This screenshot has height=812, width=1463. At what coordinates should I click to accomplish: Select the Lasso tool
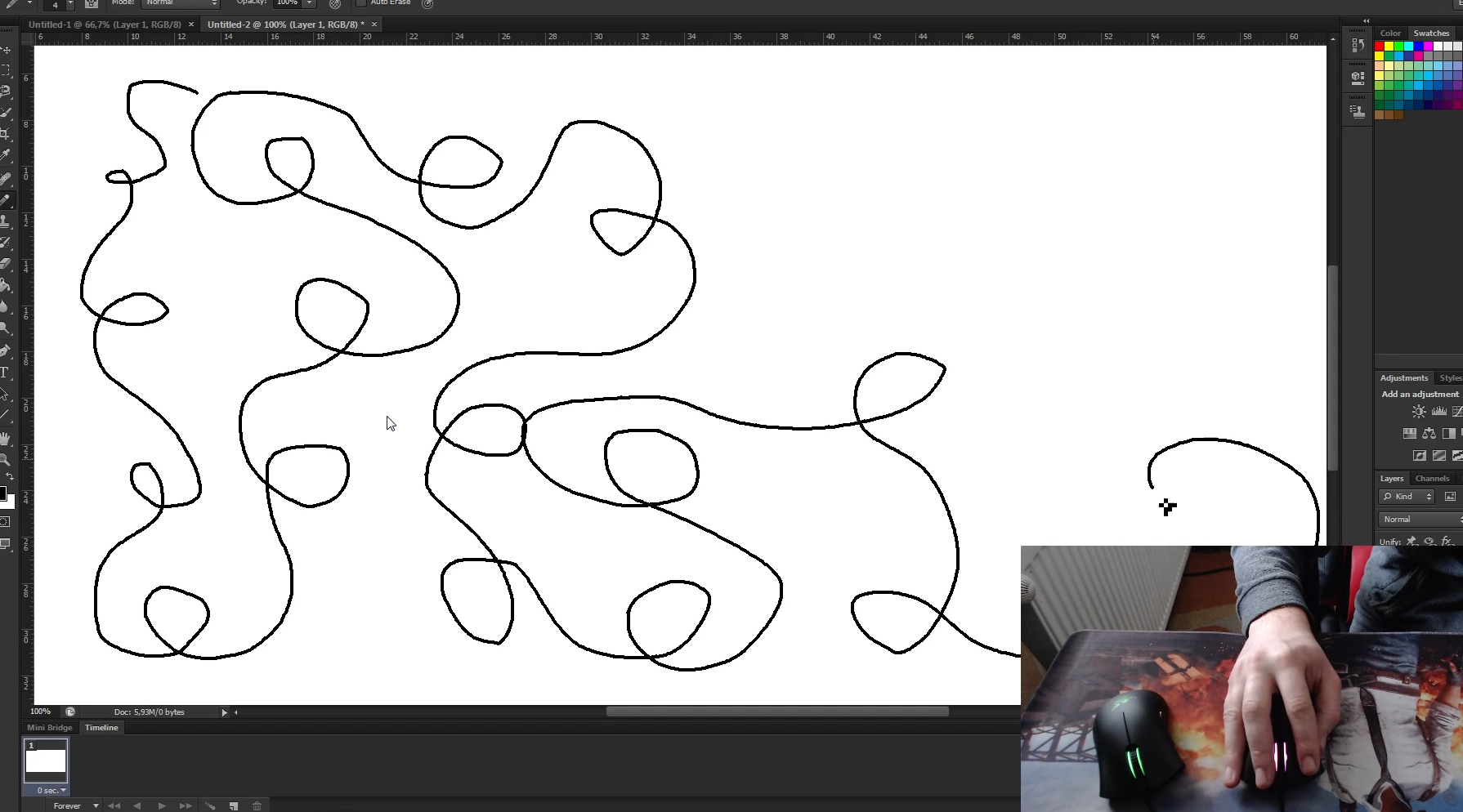tap(6, 91)
